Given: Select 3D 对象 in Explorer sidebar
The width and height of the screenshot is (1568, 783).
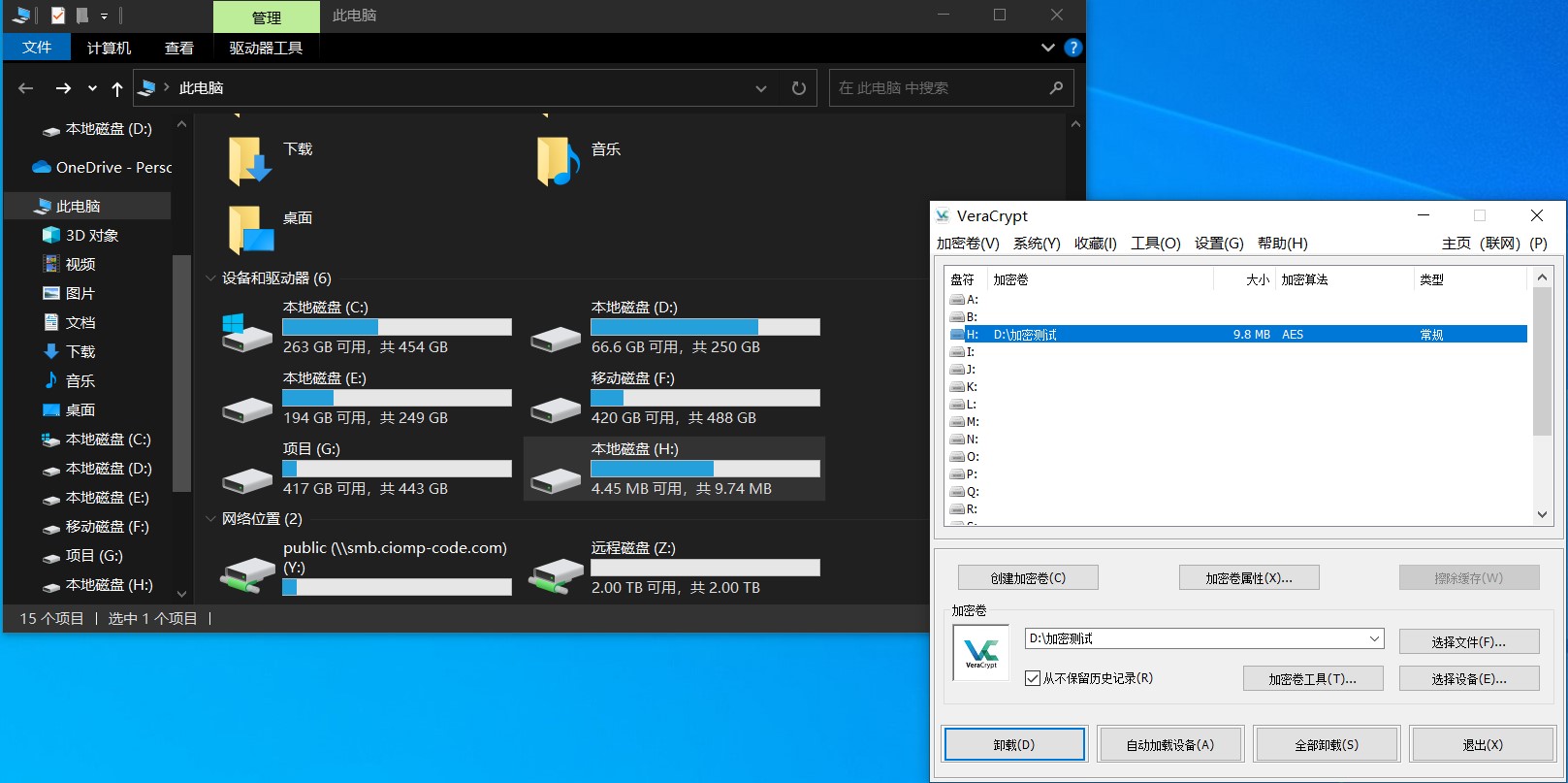Looking at the screenshot, I should 80,235.
